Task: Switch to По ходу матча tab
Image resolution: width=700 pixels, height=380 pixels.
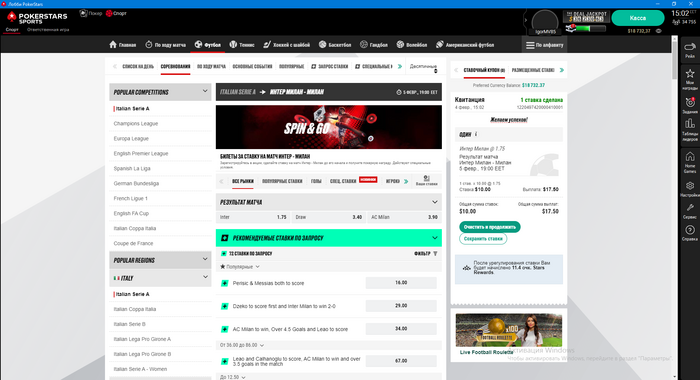Action: (211, 67)
